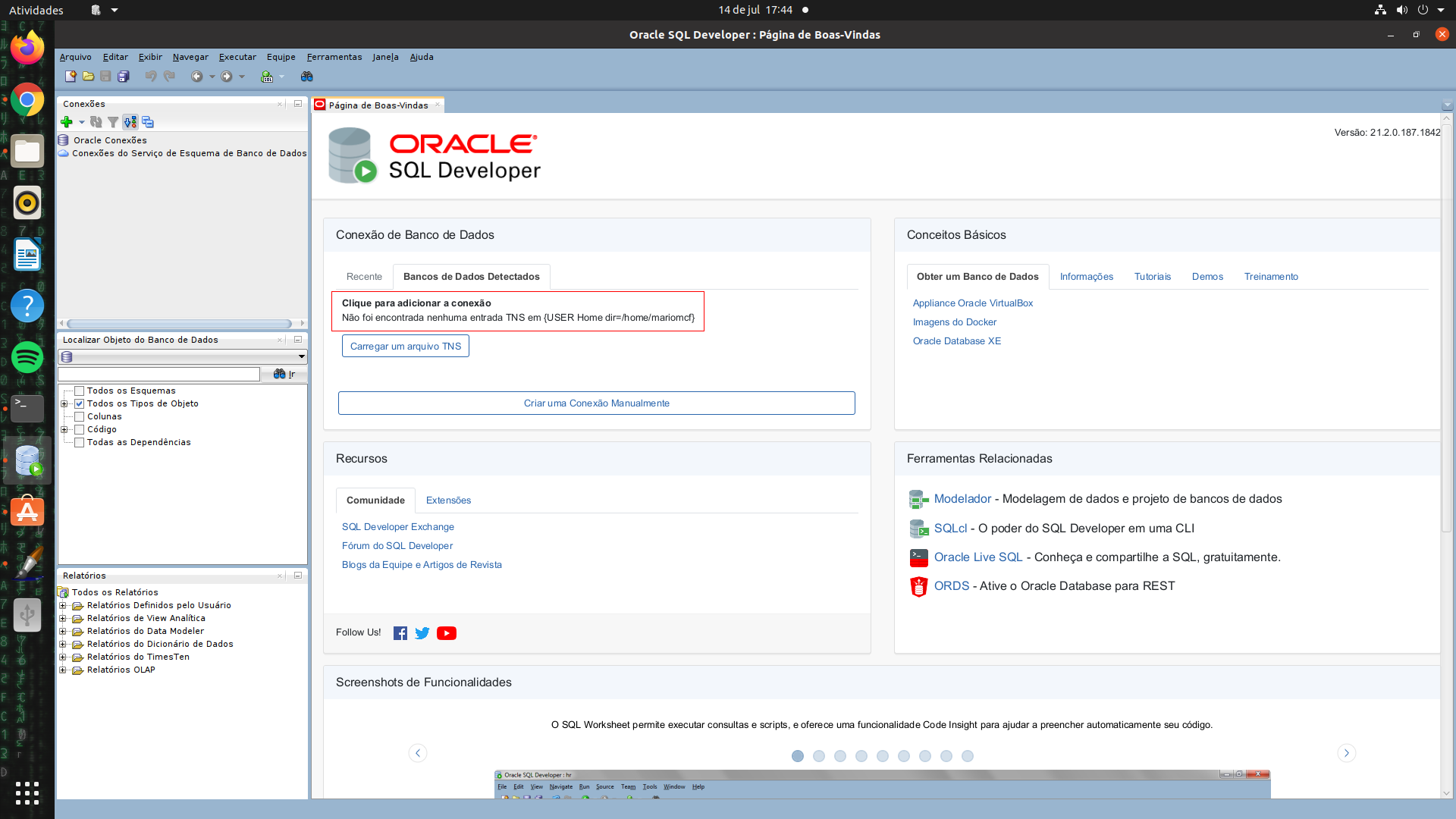
Task: Switch to the Extensões tab
Action: (448, 500)
